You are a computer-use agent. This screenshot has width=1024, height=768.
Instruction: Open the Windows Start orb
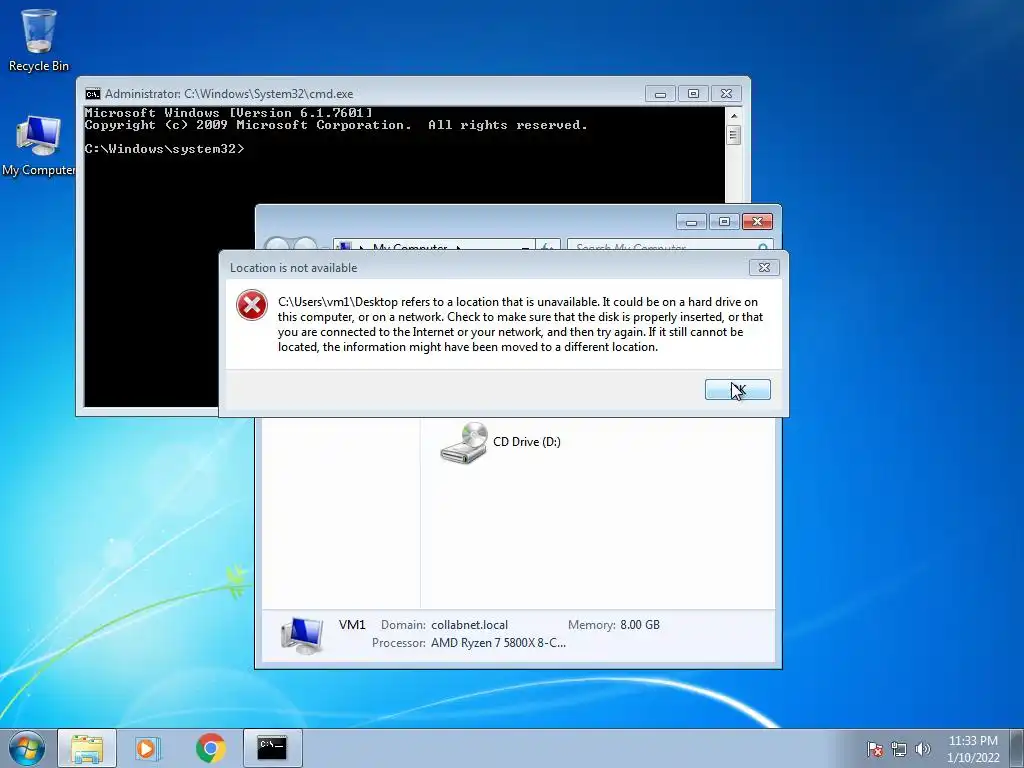[27, 748]
